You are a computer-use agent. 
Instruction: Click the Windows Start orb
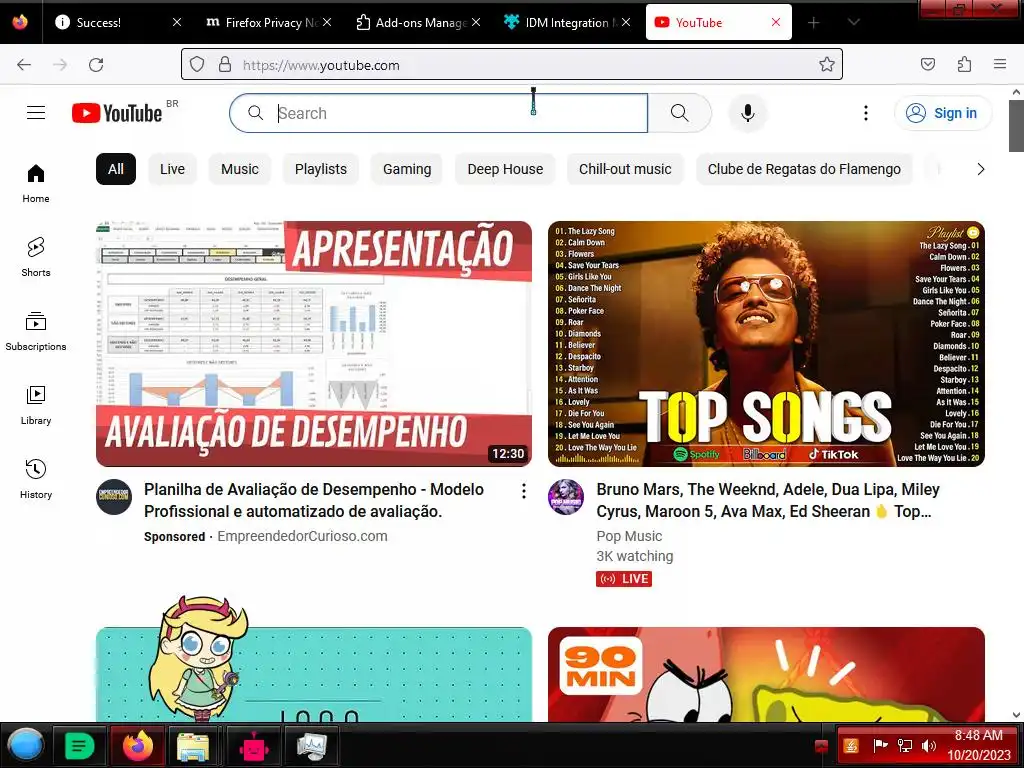tap(26, 746)
